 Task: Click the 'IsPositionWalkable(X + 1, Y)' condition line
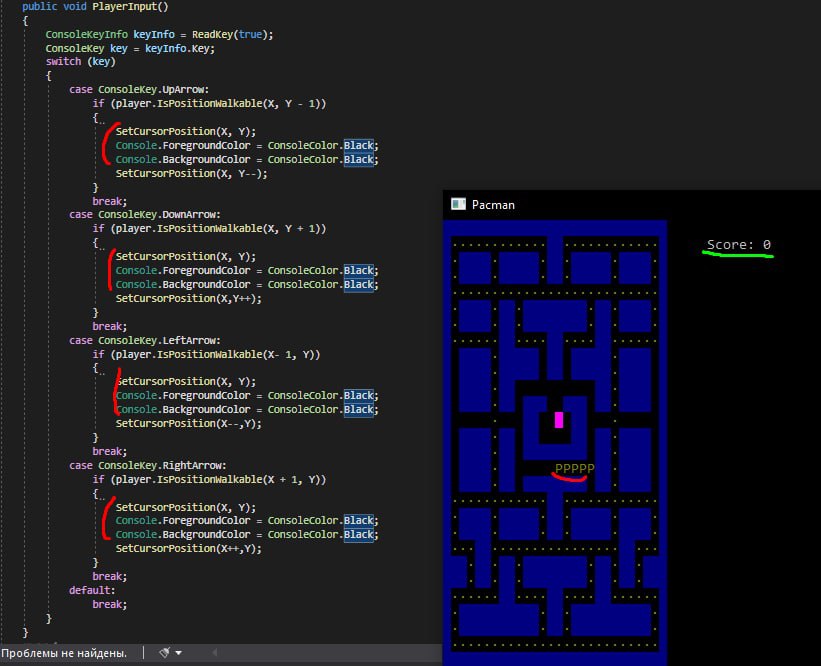point(209,480)
